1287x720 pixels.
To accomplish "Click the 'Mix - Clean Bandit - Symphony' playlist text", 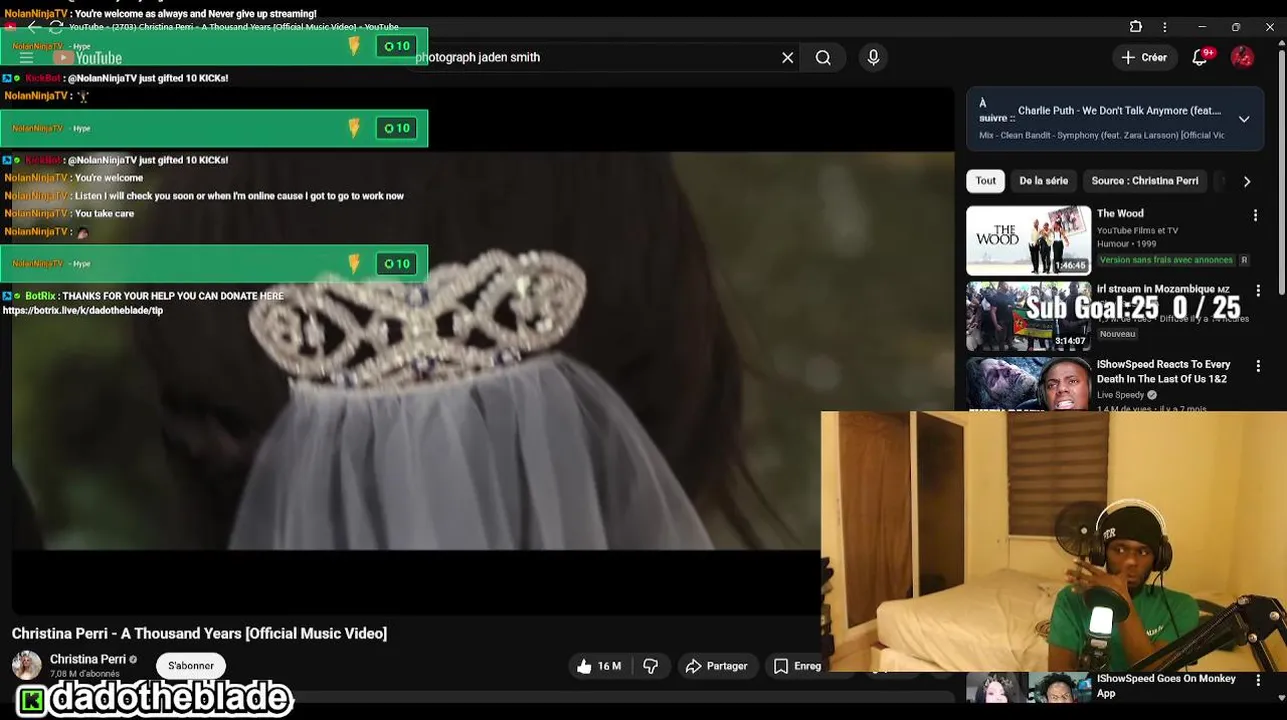I will coord(1101,135).
